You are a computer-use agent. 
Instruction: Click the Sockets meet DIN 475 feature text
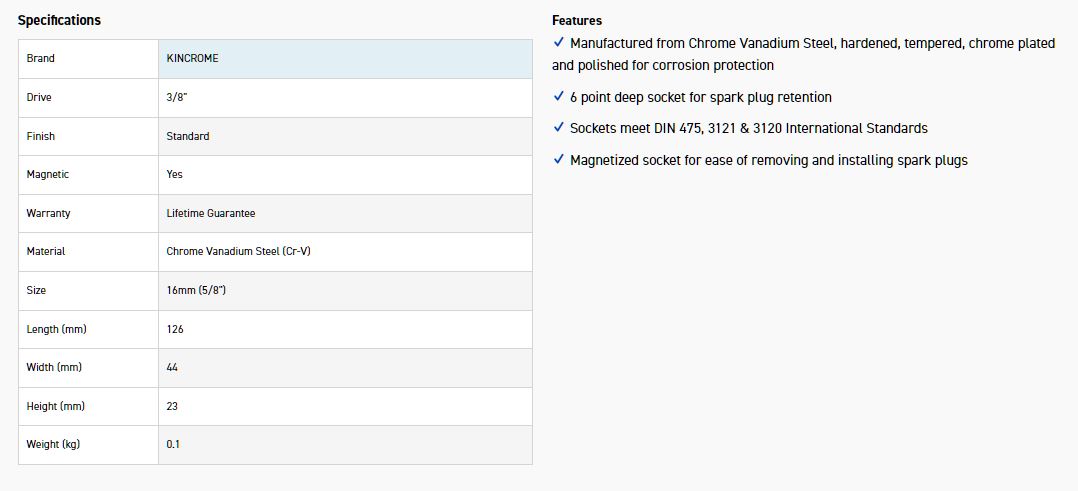[748, 128]
